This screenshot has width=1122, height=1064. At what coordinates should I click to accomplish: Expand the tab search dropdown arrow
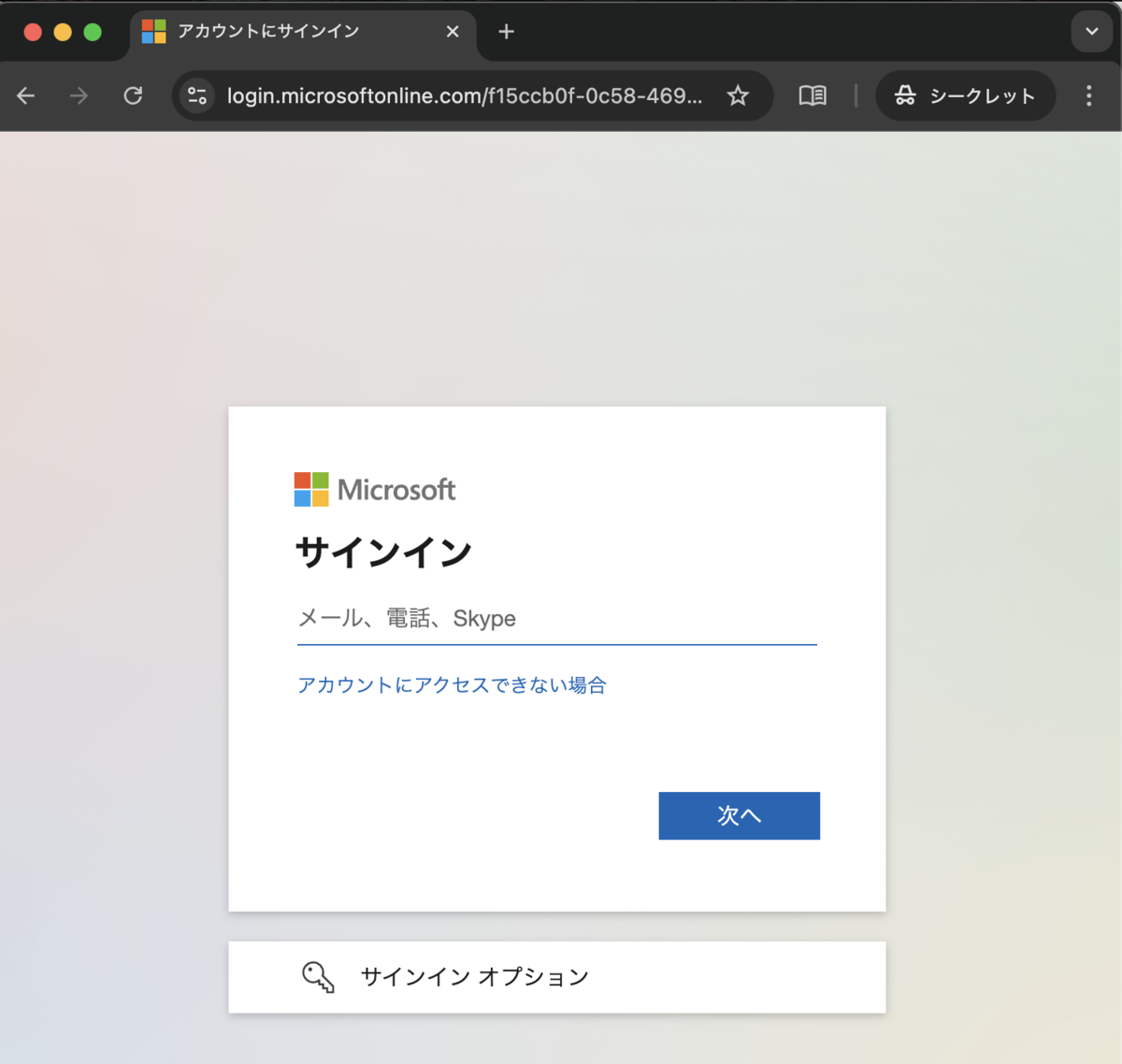click(x=1091, y=32)
